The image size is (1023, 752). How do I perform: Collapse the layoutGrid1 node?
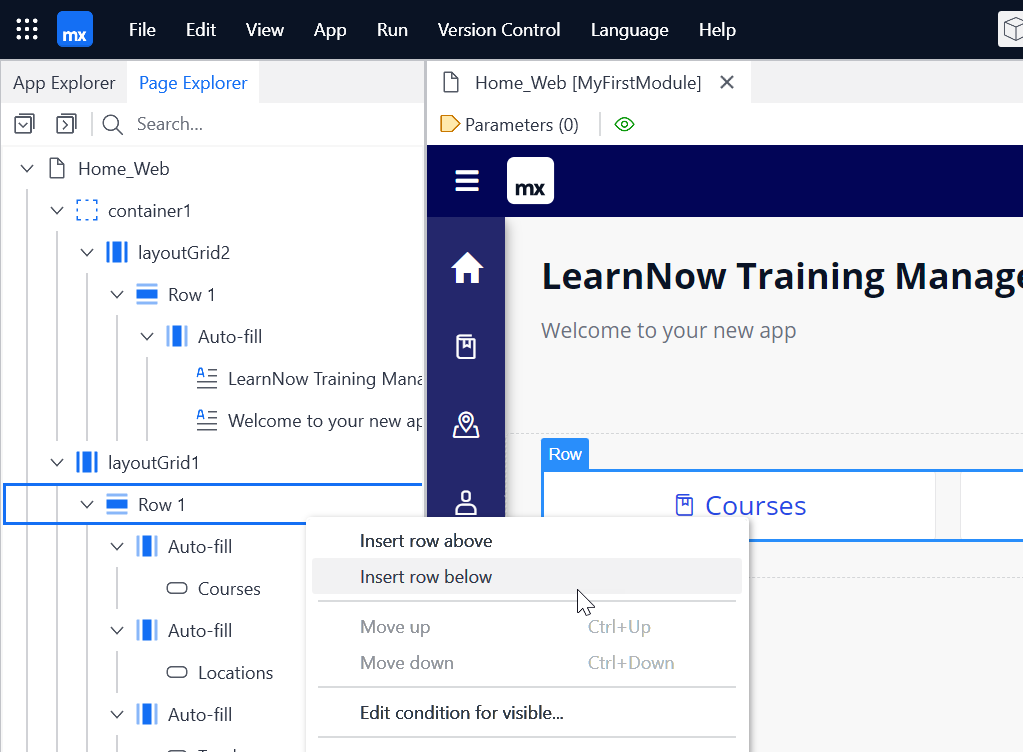[x=57, y=462]
